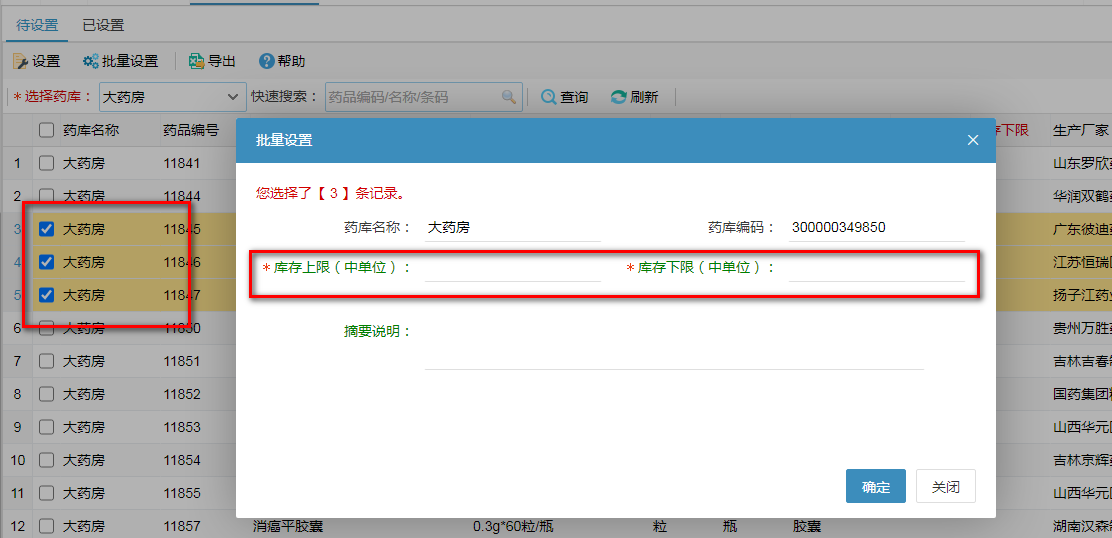Image resolution: width=1112 pixels, height=538 pixels.
Task: Click the 胶囊 dosage form cell
Action: pos(806,527)
